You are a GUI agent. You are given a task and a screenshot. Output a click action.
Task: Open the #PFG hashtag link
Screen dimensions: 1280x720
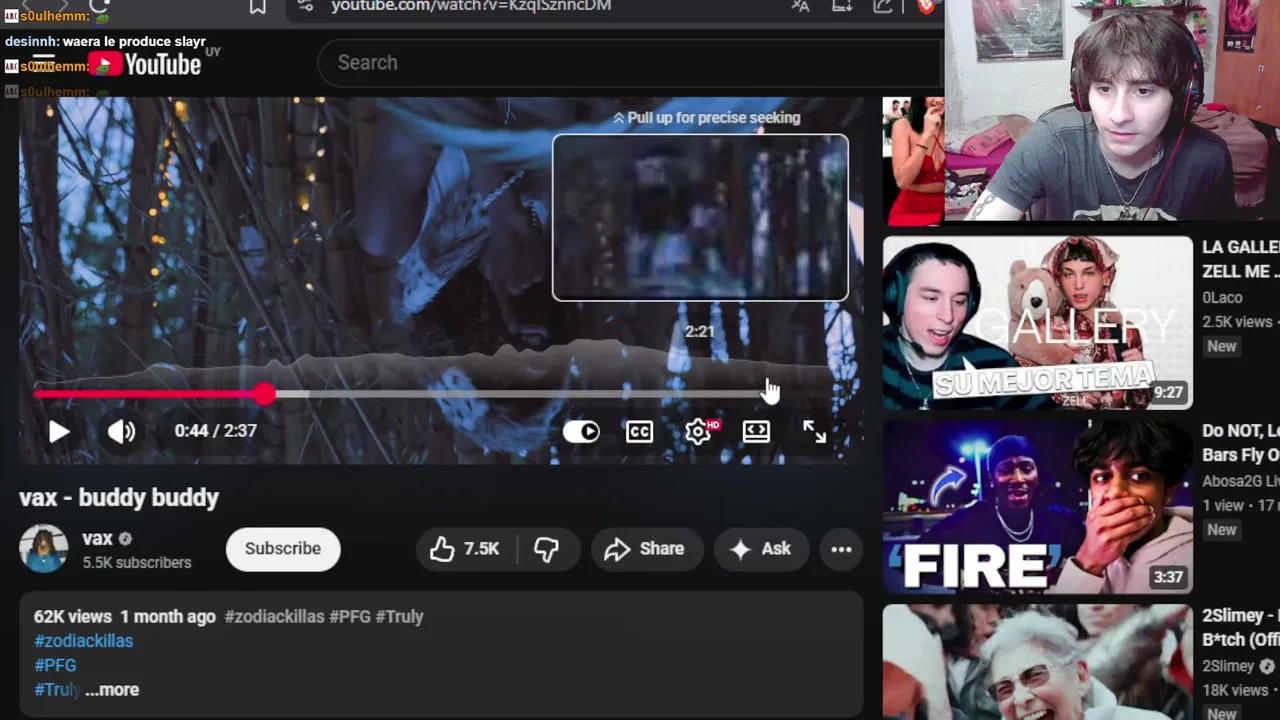coord(55,665)
